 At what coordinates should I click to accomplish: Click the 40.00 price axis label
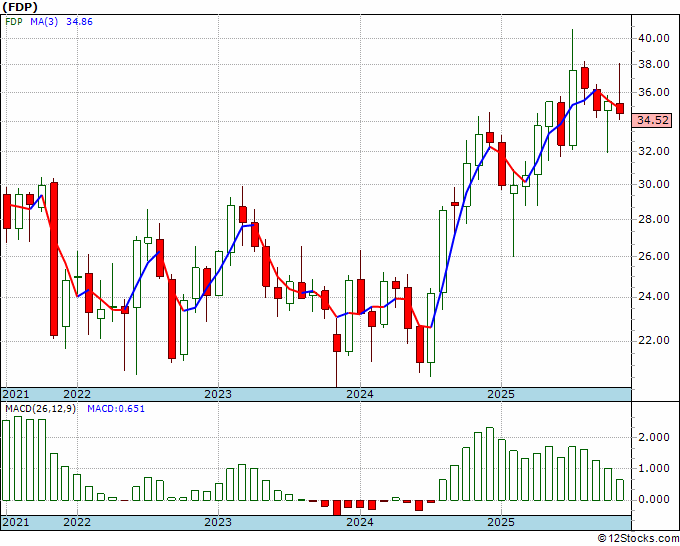coord(654,38)
